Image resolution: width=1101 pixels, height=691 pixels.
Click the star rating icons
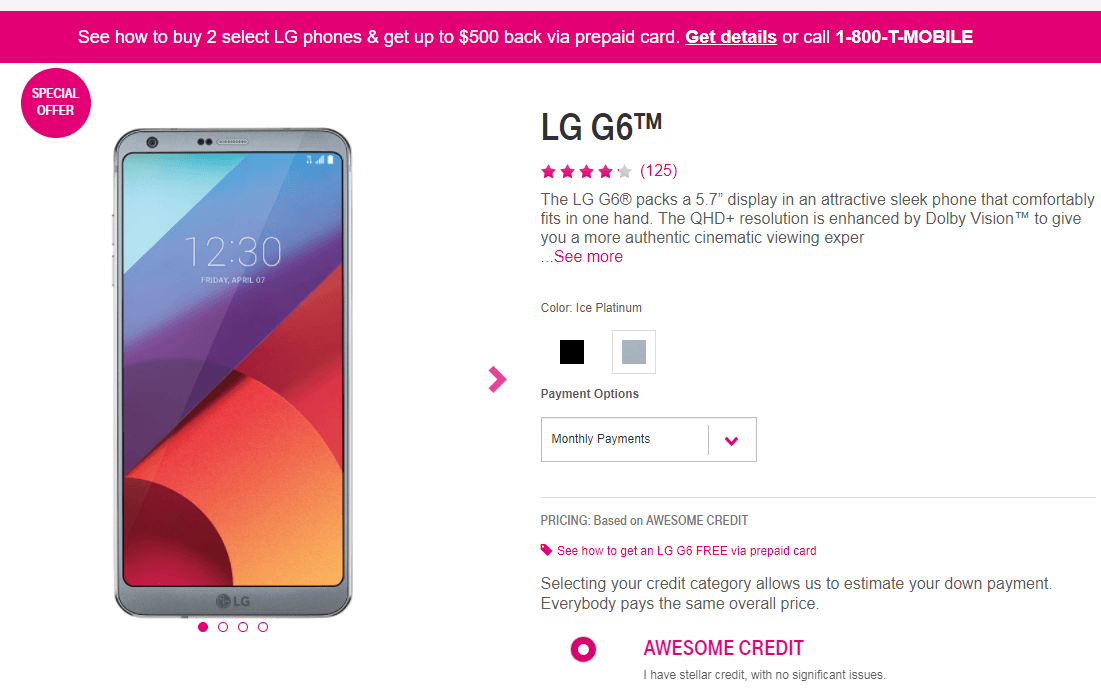pos(586,171)
